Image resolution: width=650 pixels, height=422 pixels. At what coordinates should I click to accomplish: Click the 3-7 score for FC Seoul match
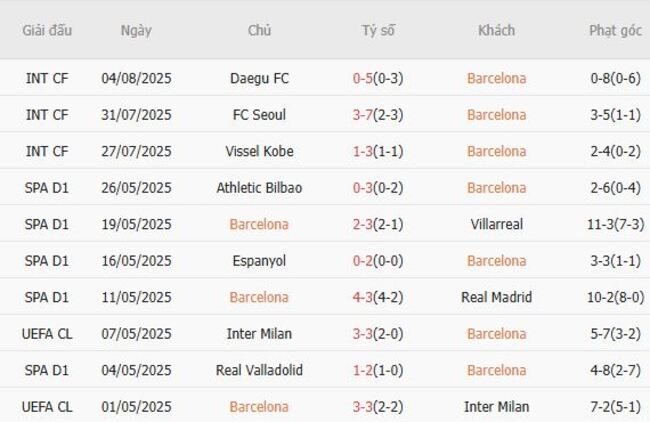pyautogui.click(x=363, y=115)
